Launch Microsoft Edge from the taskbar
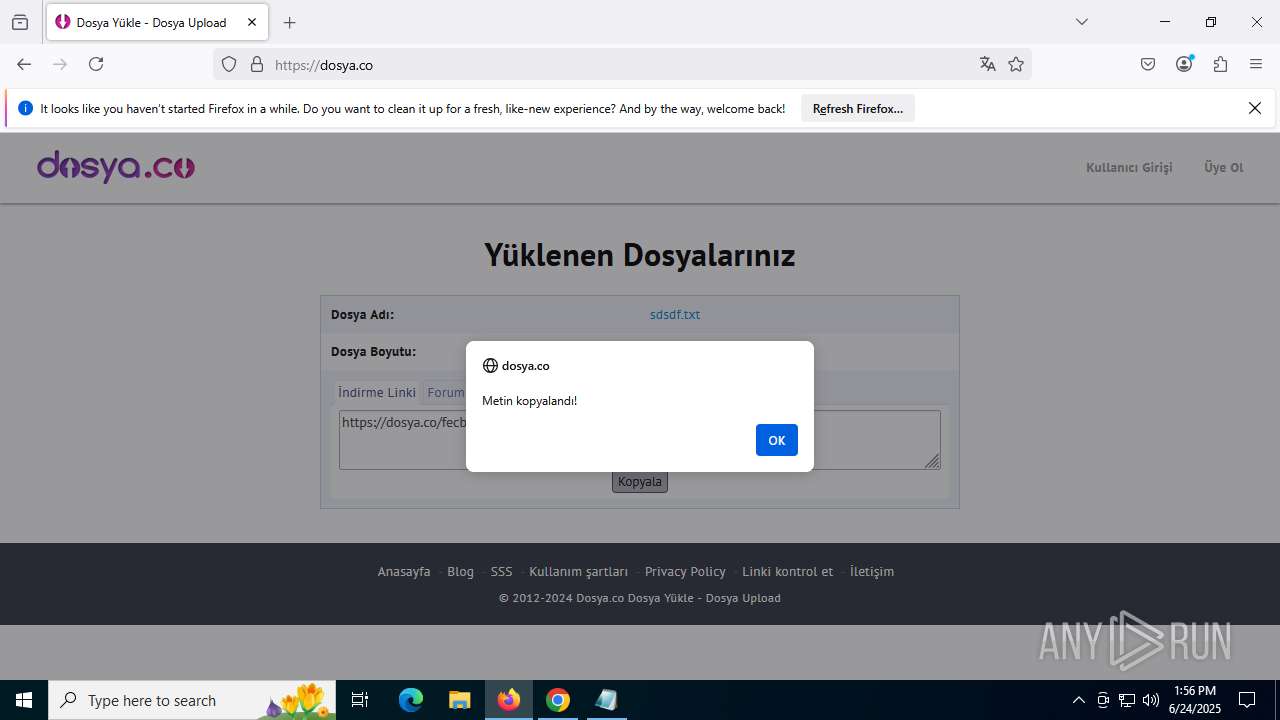 coord(411,700)
